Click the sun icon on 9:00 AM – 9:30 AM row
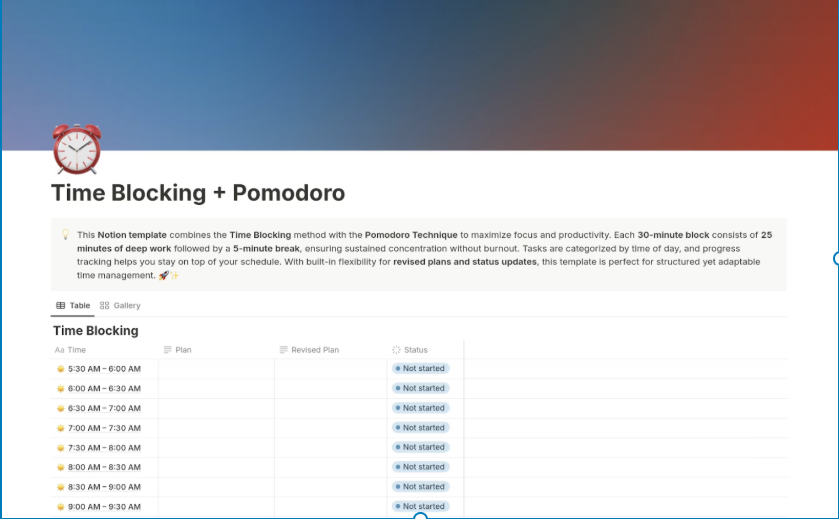The width and height of the screenshot is (839, 519). click(60, 507)
